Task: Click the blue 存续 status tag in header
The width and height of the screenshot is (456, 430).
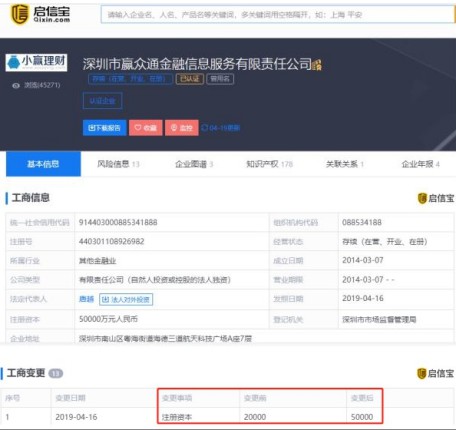Action: (x=130, y=79)
